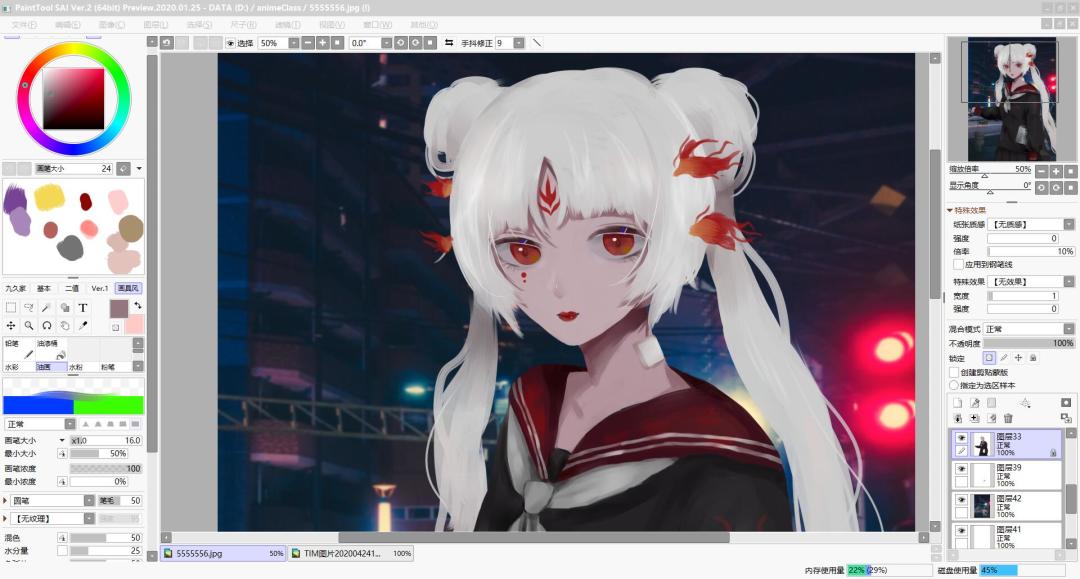The image size is (1080, 579).
Task: Switch to 九久家 tool tab
Action: [15, 288]
